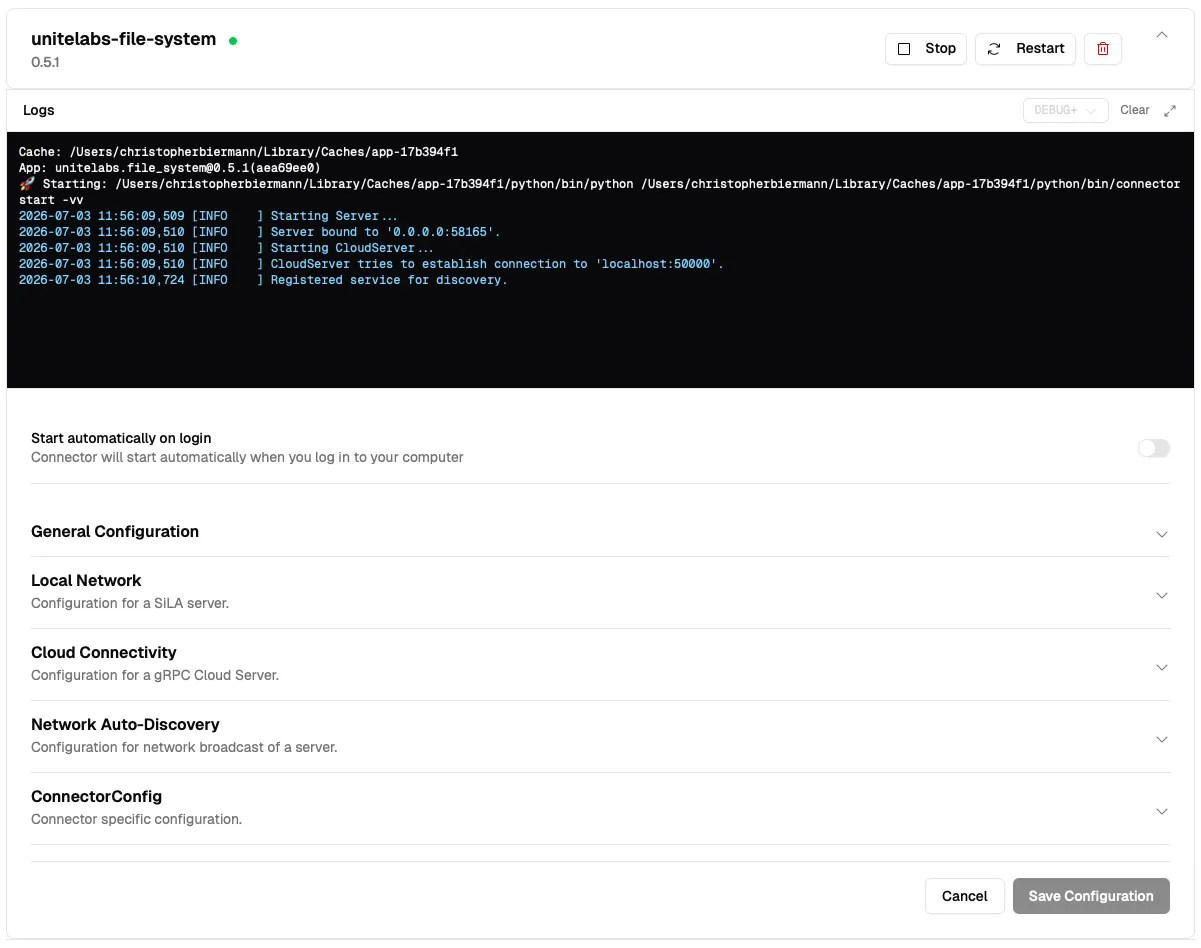Click green running status indicator

click(x=233, y=41)
